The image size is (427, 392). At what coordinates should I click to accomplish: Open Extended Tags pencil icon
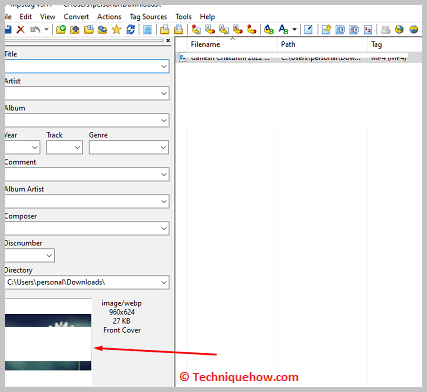[x=308, y=30]
